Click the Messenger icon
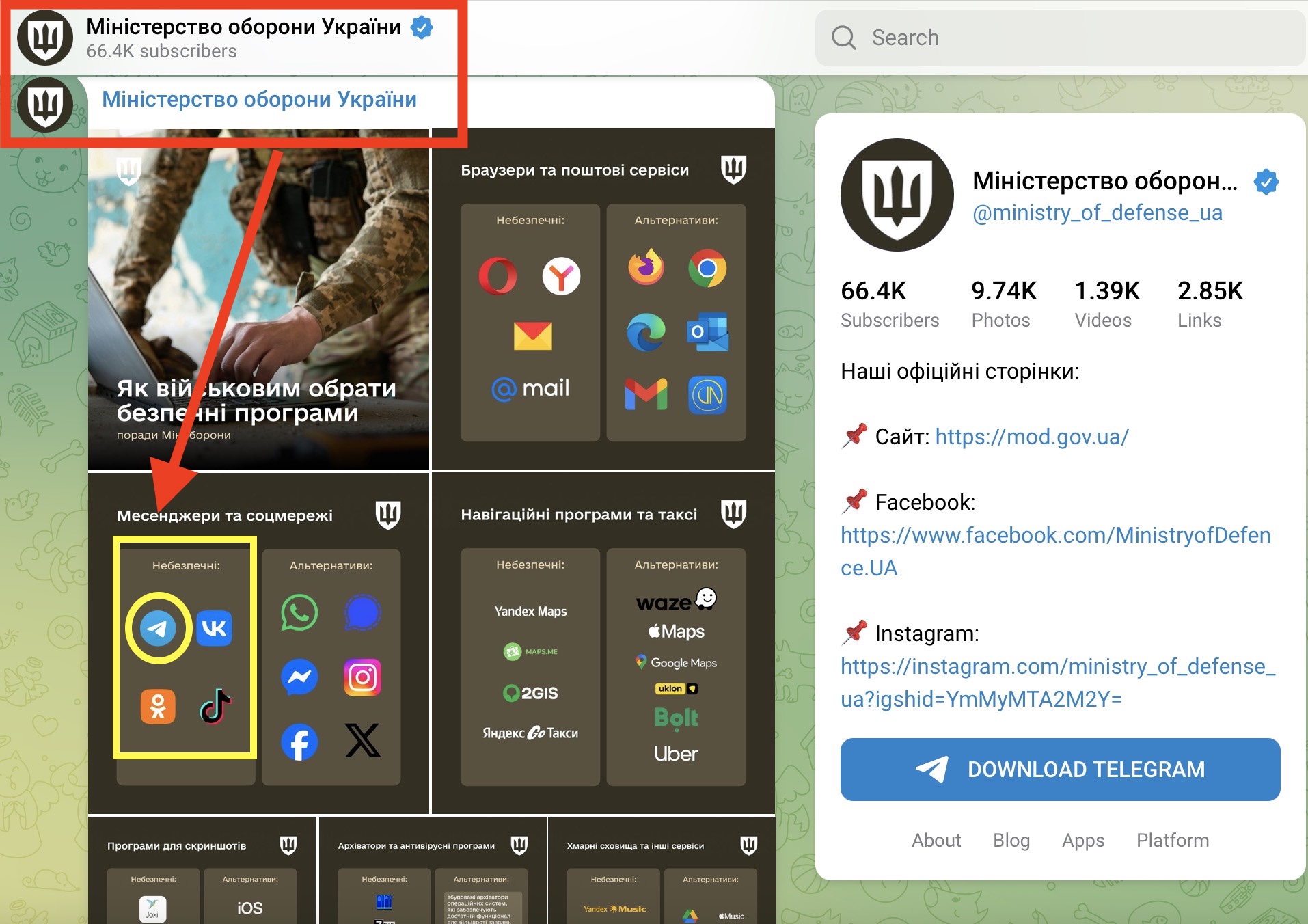The width and height of the screenshot is (1308, 924). point(299,677)
